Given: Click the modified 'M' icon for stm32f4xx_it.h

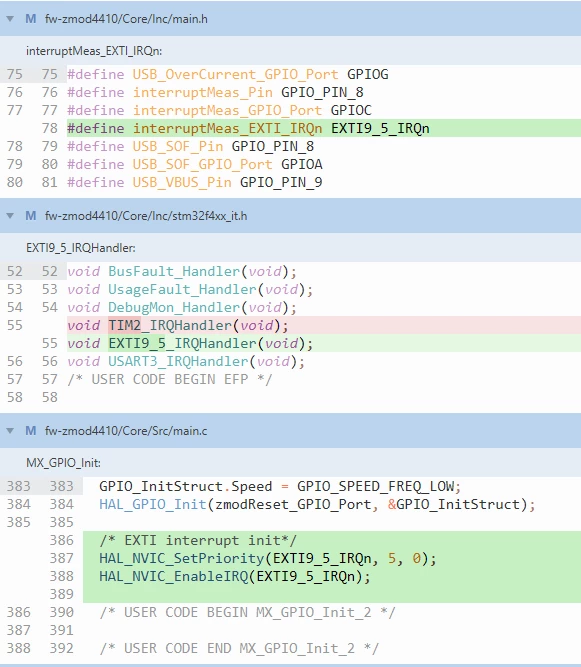Looking at the screenshot, I should [31, 216].
